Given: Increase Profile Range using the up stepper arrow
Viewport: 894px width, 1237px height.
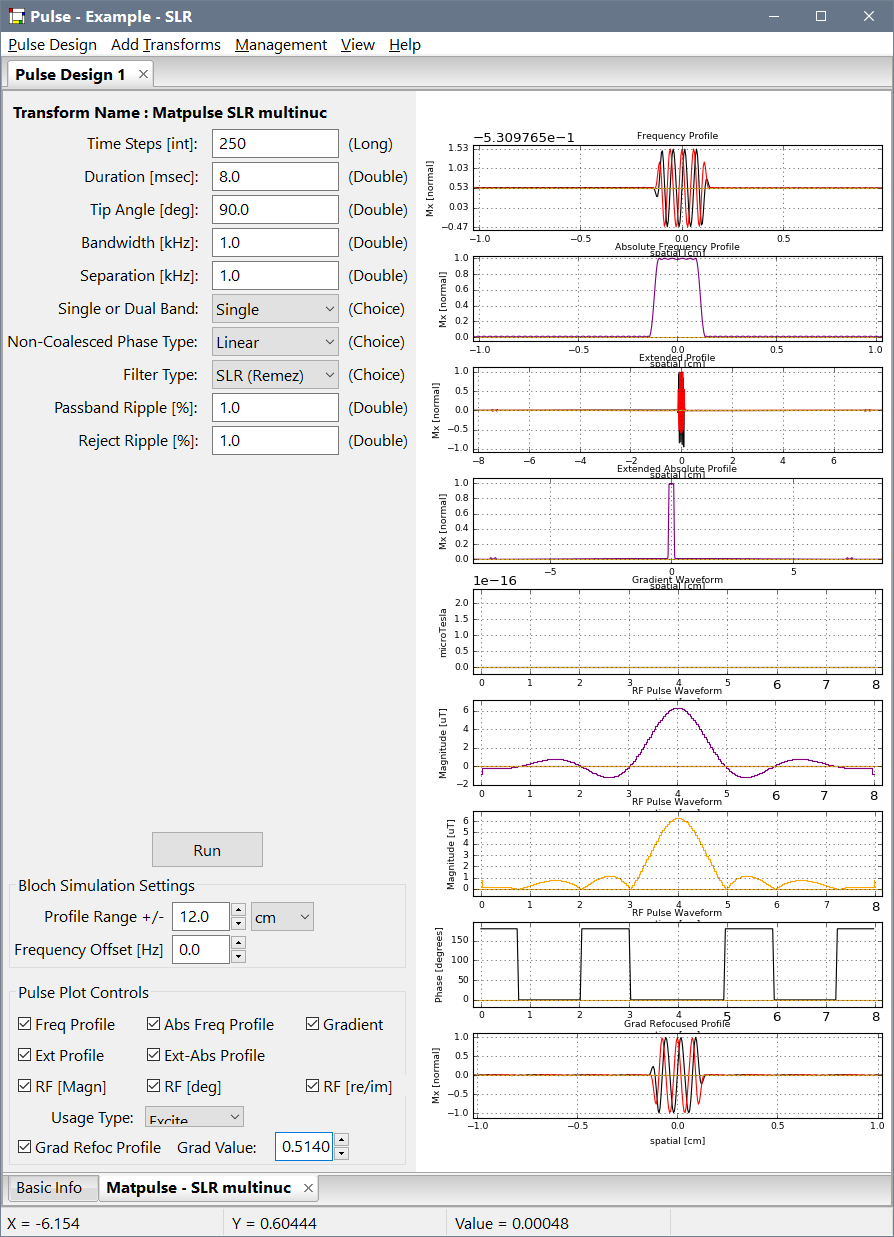Looking at the screenshot, I should point(240,910).
